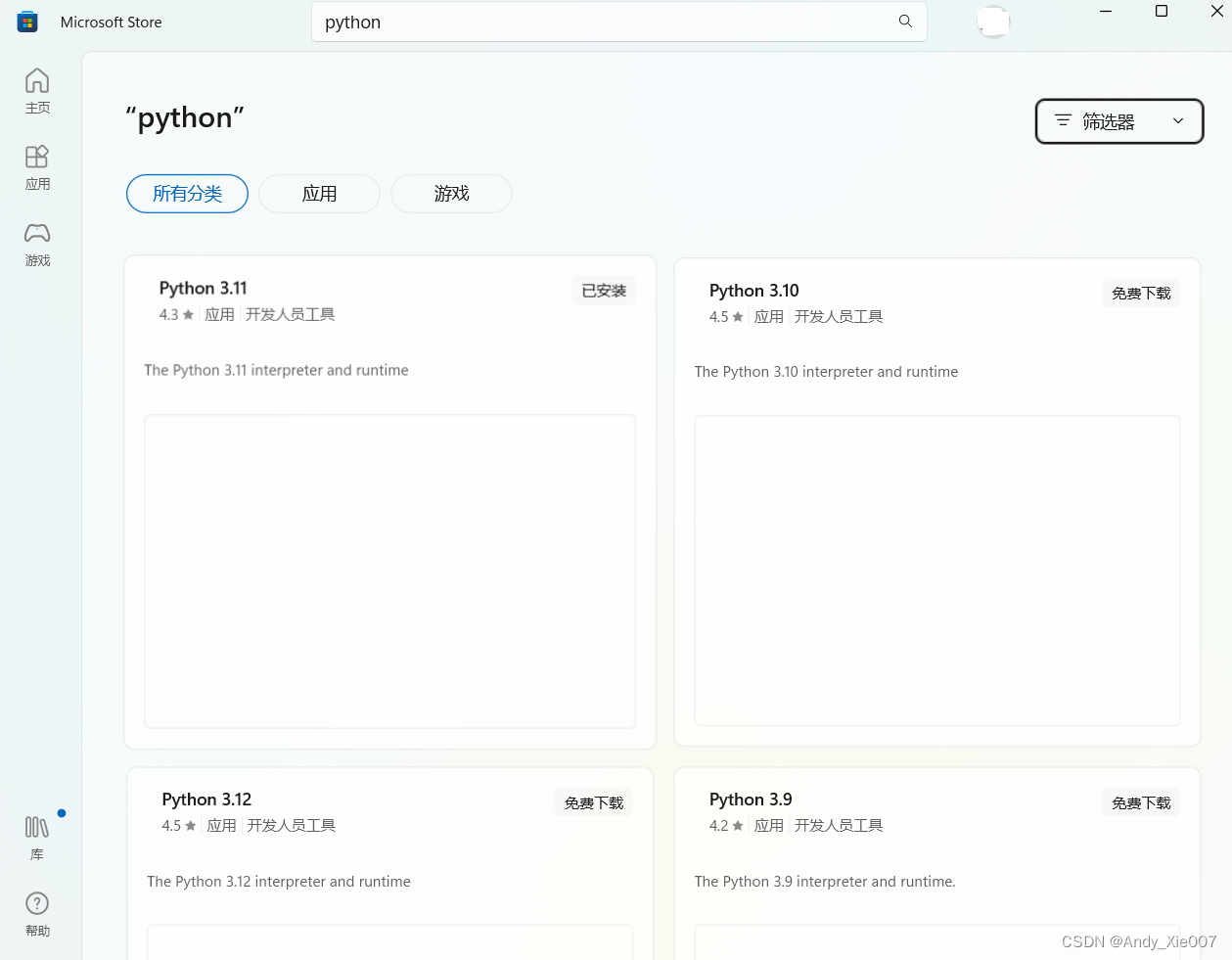Screen dimensions: 1232x960
Task: Open the Games section in sidebar
Action: 37,244
